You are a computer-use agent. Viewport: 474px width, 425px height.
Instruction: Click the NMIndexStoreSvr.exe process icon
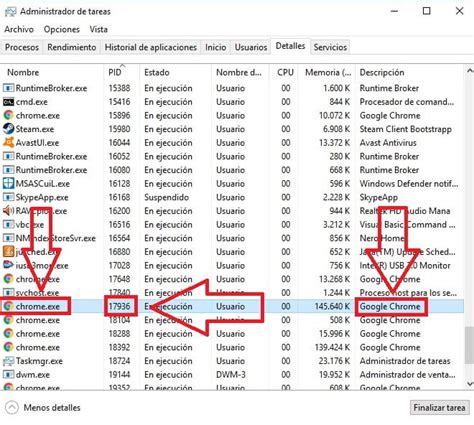coord(8,238)
